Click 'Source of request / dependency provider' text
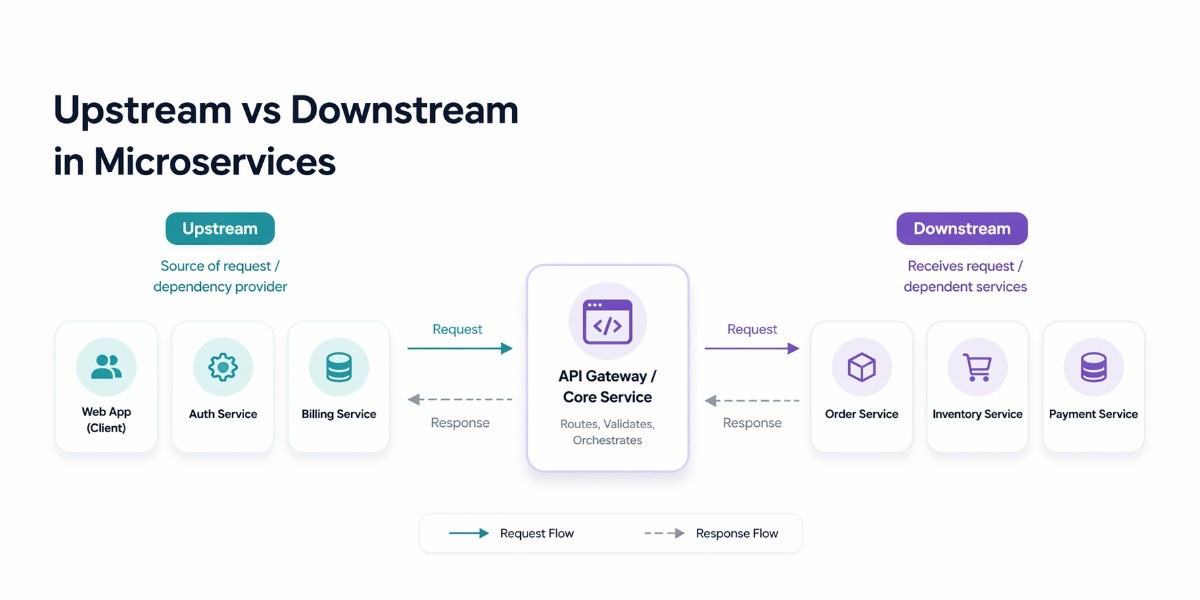The width and height of the screenshot is (1200, 600). coord(220,277)
